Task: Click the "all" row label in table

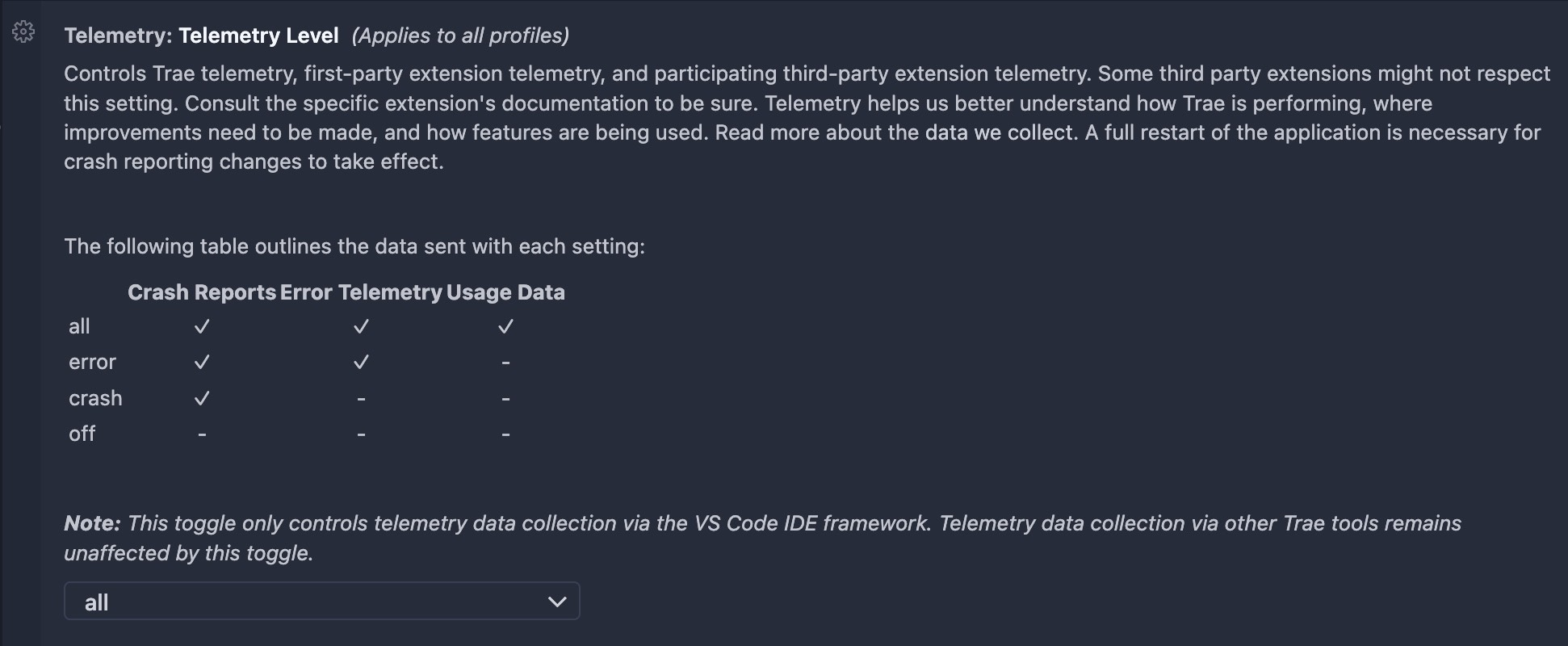Action: [79, 327]
